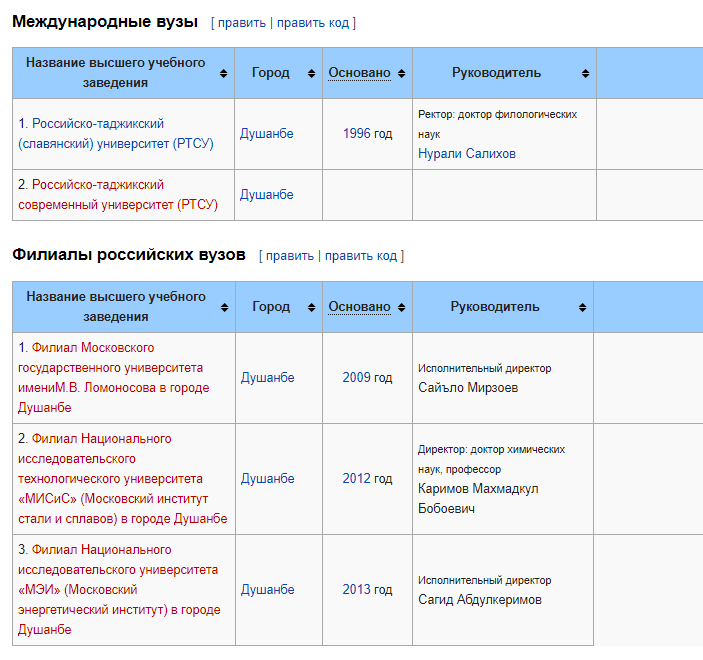Open Душанбе link in МЭИ branch row

(x=267, y=590)
